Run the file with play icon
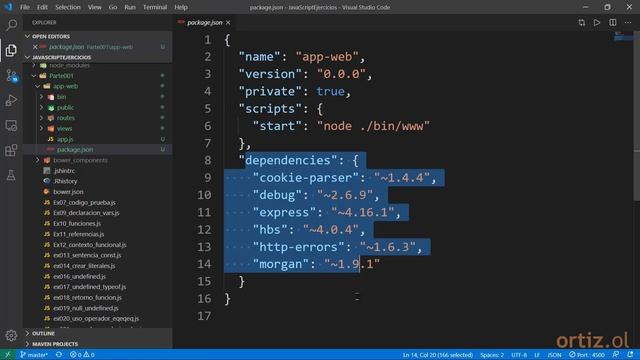 coord(597,22)
